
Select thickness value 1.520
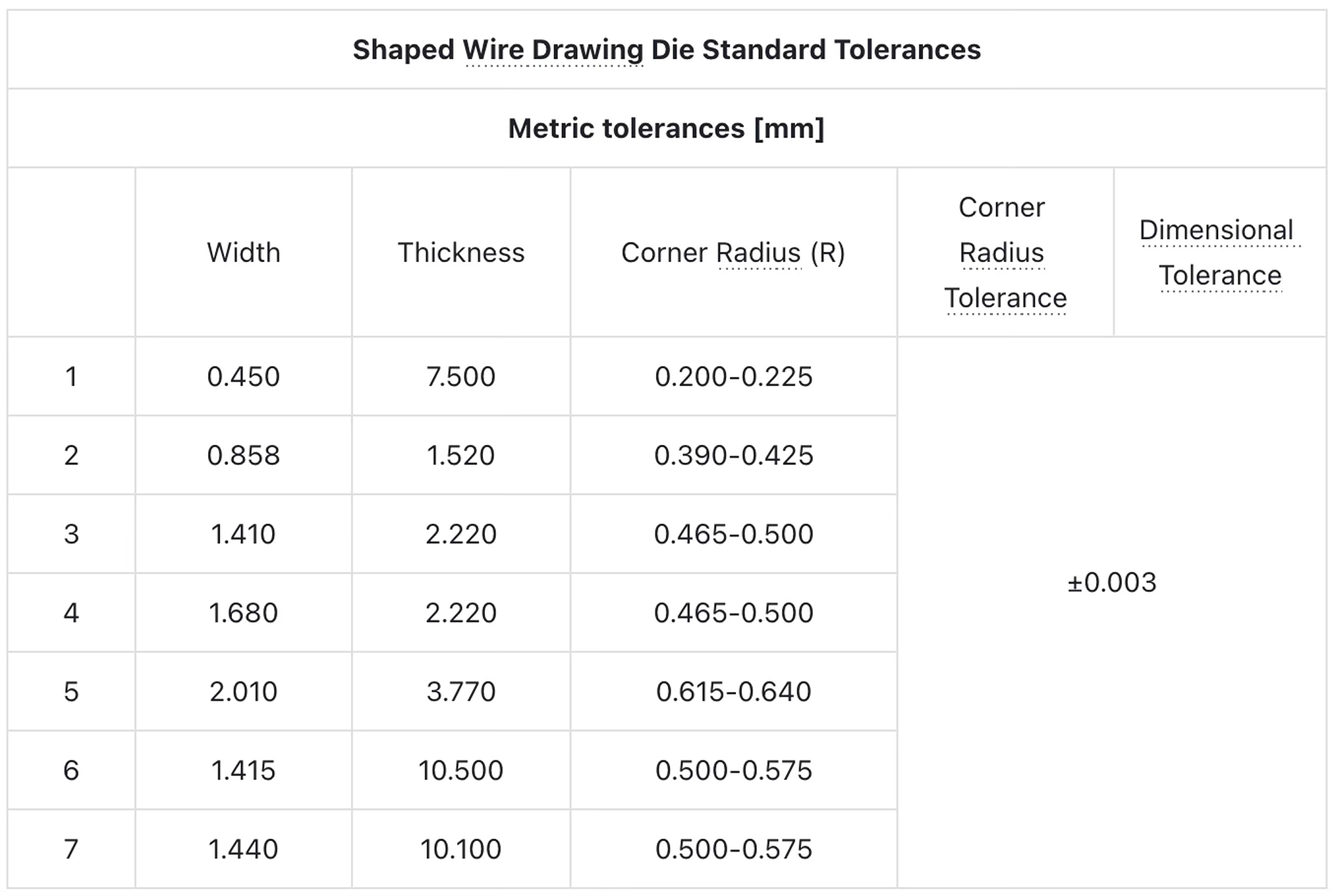461,455
